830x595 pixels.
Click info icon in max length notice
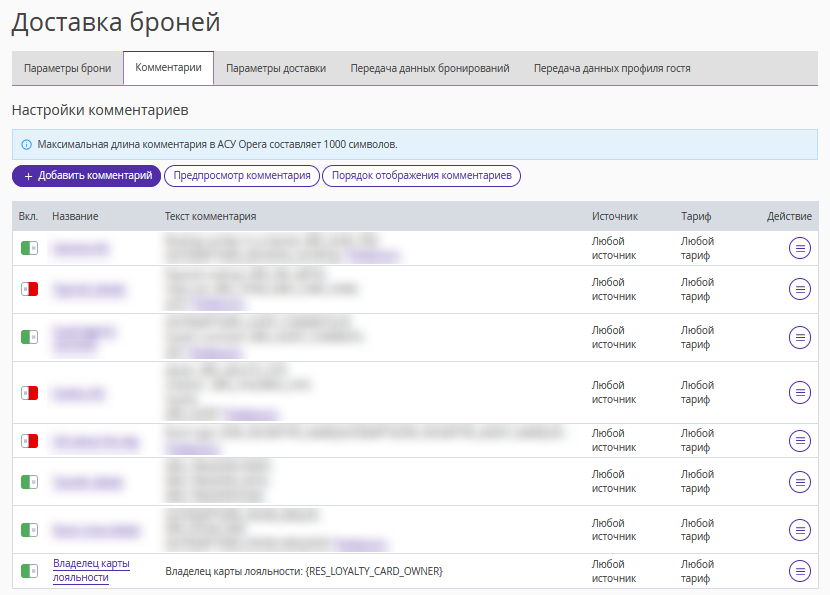click(x=26, y=145)
